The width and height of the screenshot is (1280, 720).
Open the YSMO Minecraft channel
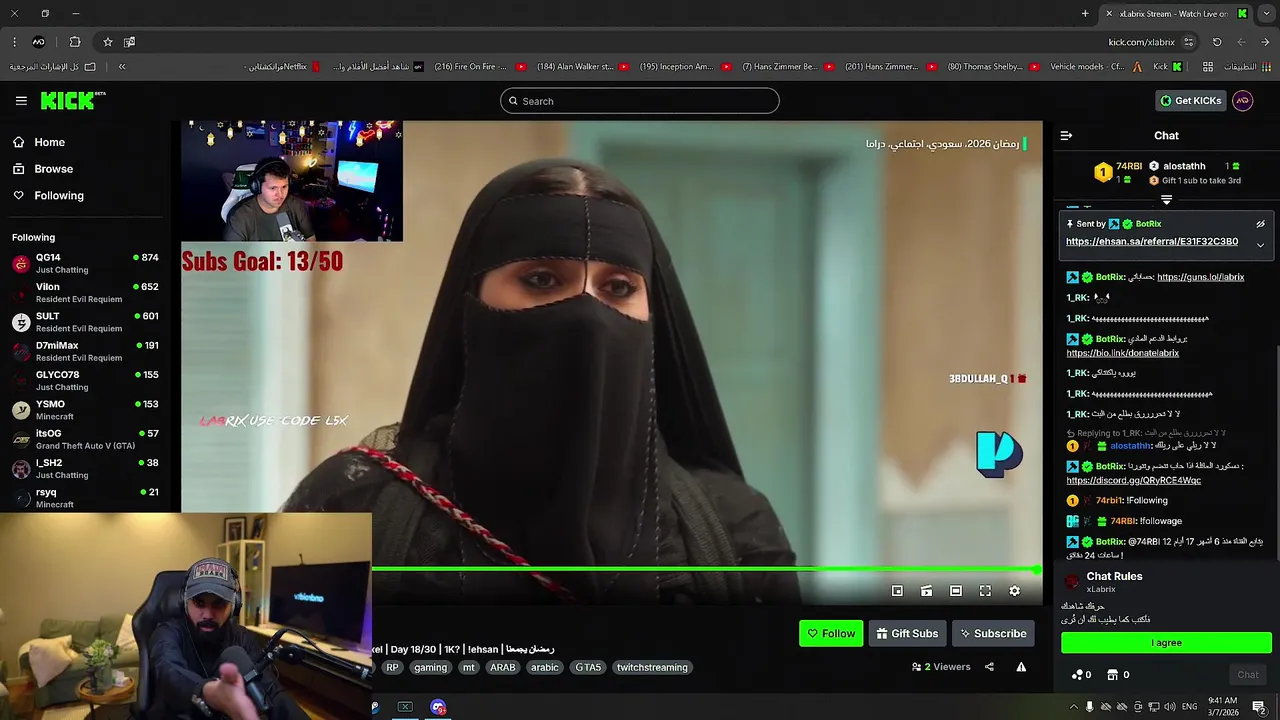point(85,410)
